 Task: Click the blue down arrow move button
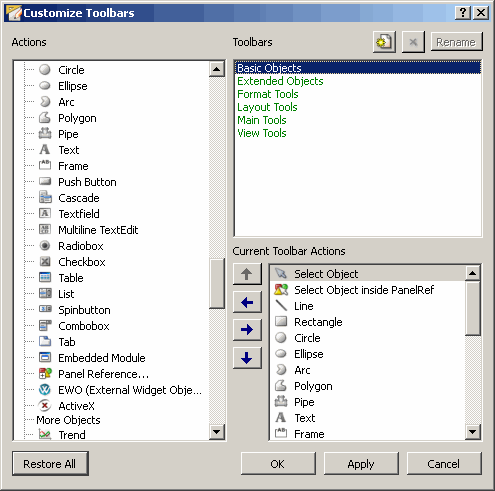[247, 358]
